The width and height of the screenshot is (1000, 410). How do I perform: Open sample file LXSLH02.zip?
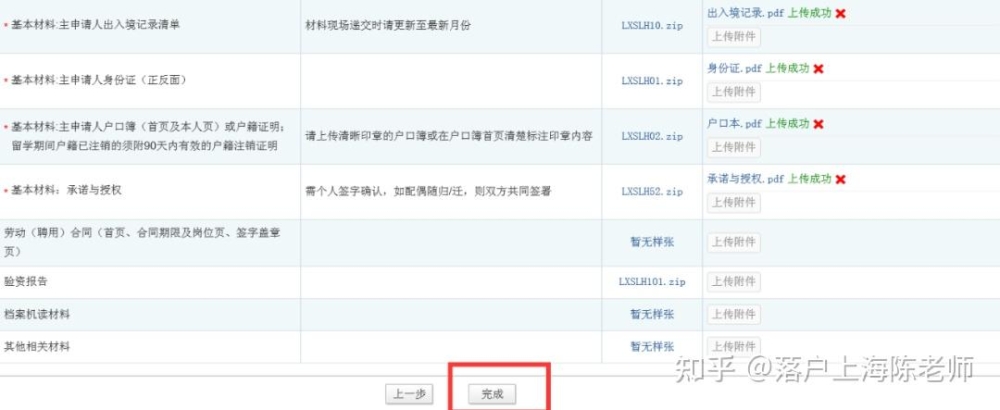click(652, 136)
